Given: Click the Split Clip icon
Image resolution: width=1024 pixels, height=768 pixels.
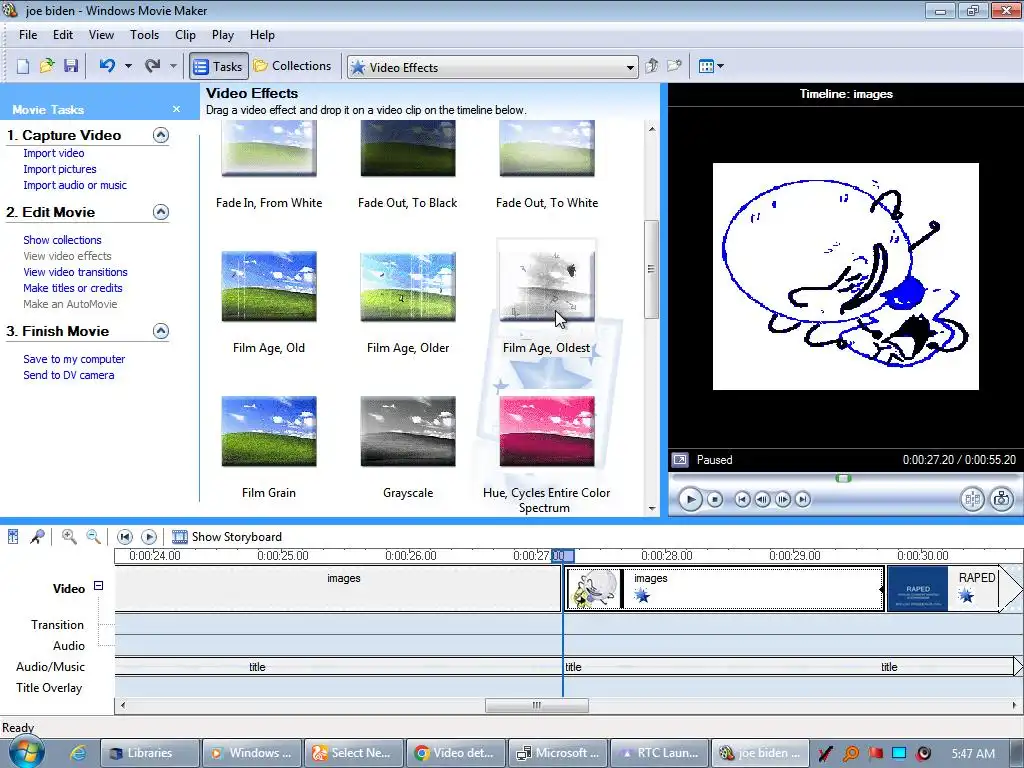Looking at the screenshot, I should (x=972, y=500).
